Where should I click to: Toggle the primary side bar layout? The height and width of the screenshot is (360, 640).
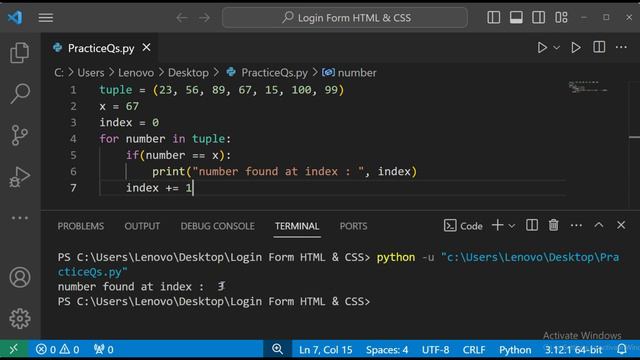pos(493,17)
